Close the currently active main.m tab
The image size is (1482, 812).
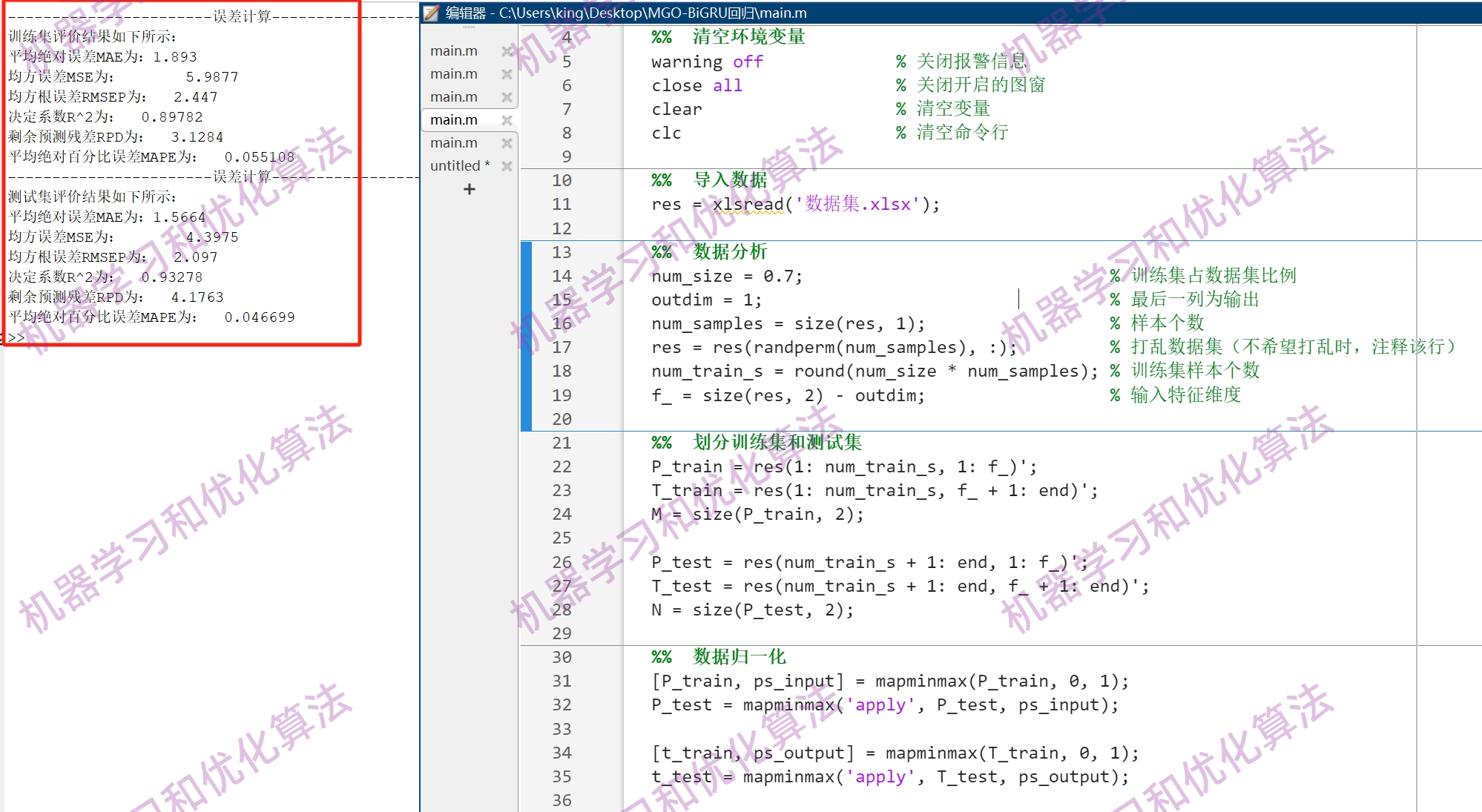pos(507,120)
